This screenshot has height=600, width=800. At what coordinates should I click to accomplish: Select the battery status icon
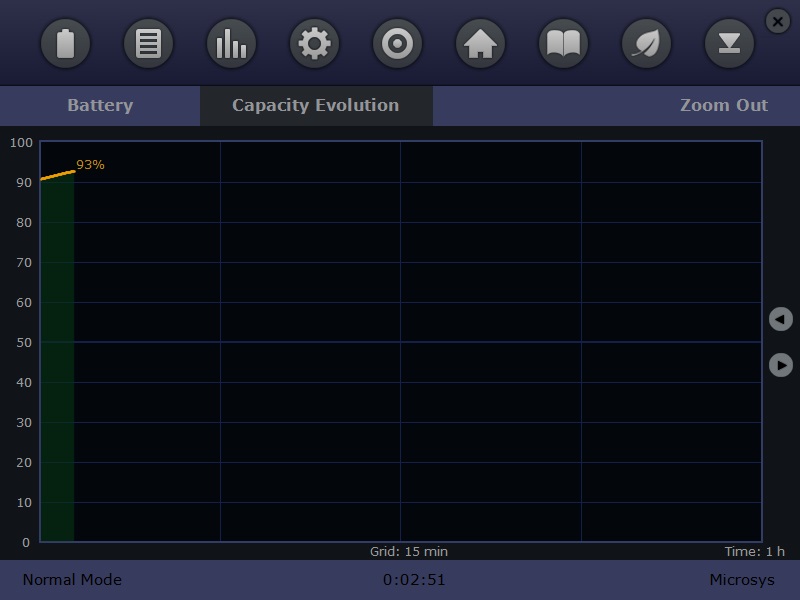pos(65,43)
